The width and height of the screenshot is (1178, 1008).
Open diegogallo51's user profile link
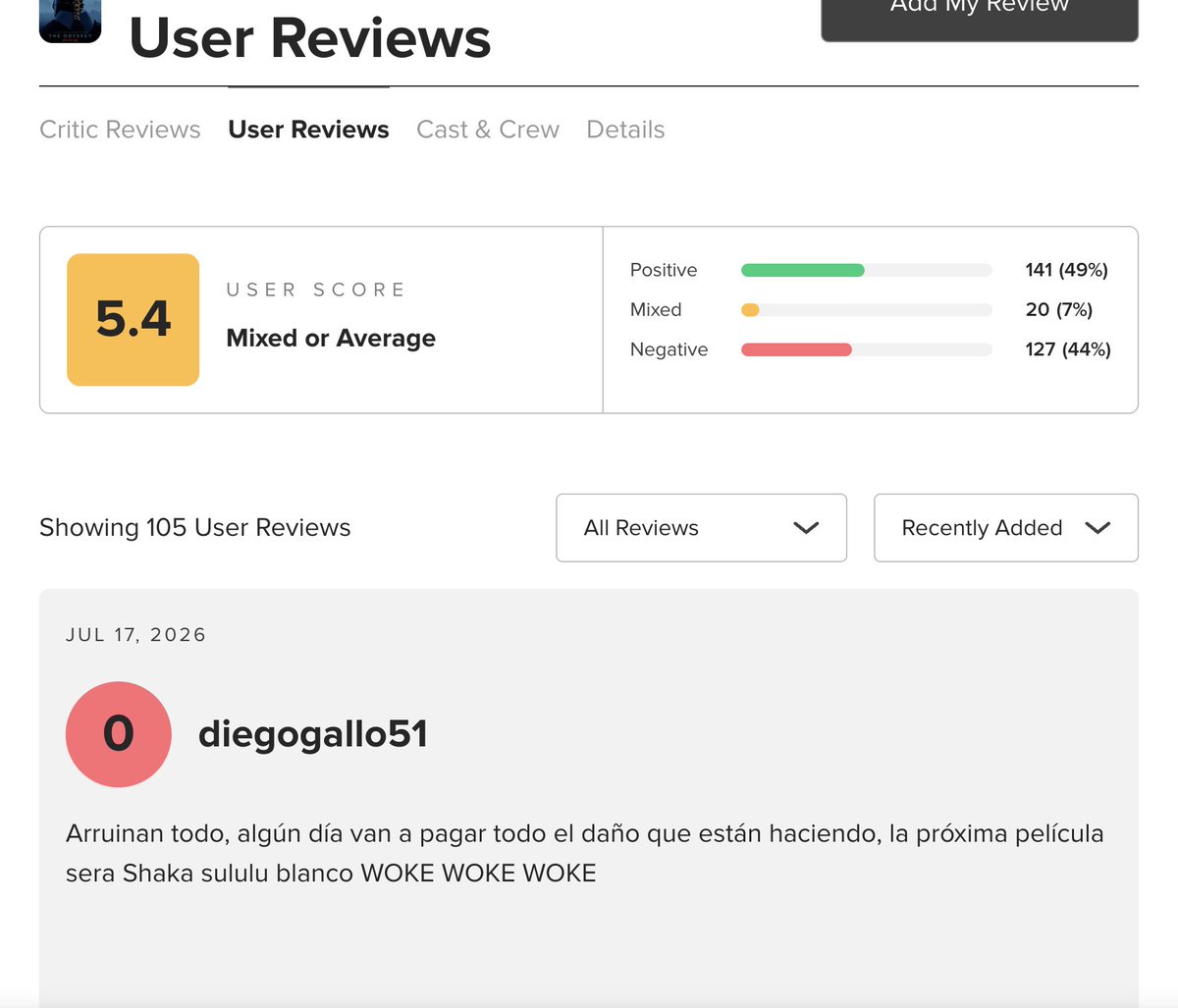coord(313,734)
